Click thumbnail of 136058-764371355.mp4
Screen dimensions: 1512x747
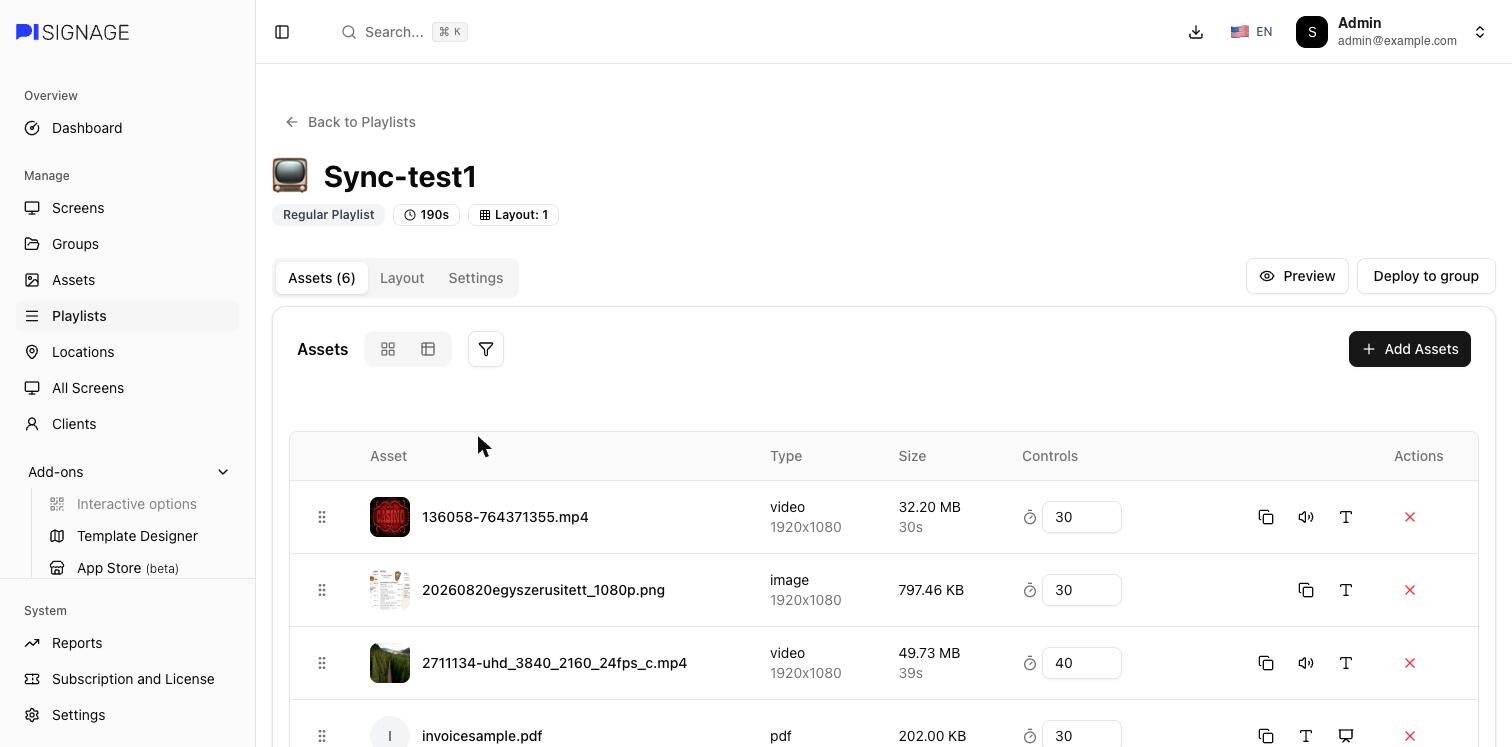pyautogui.click(x=390, y=517)
